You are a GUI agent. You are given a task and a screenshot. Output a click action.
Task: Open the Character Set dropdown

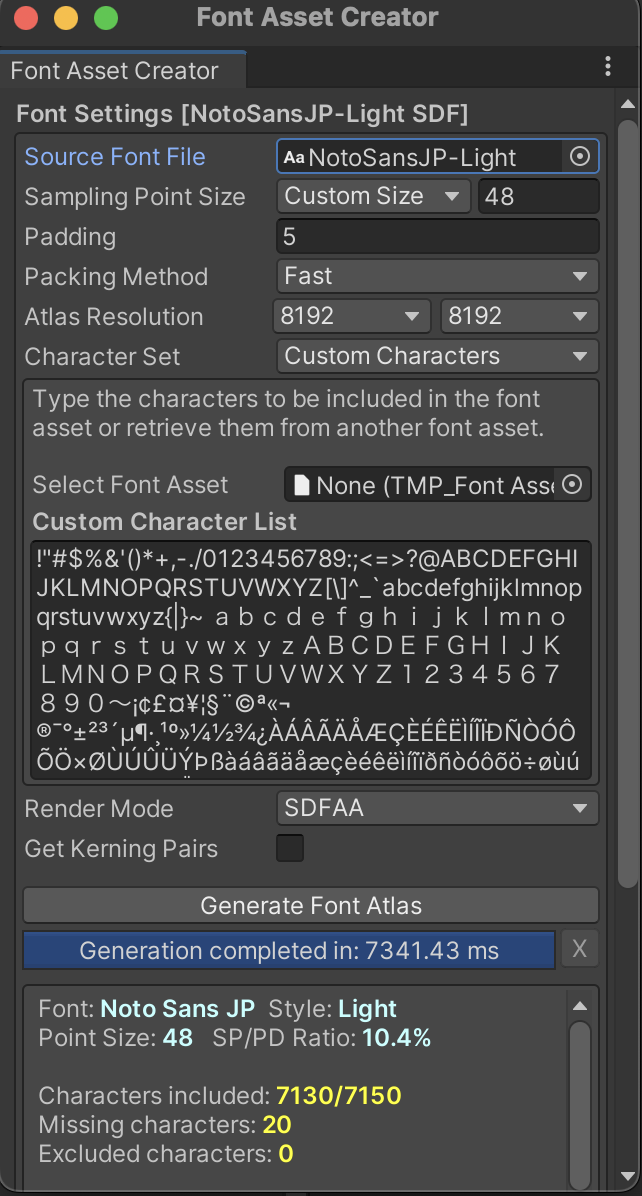point(438,356)
